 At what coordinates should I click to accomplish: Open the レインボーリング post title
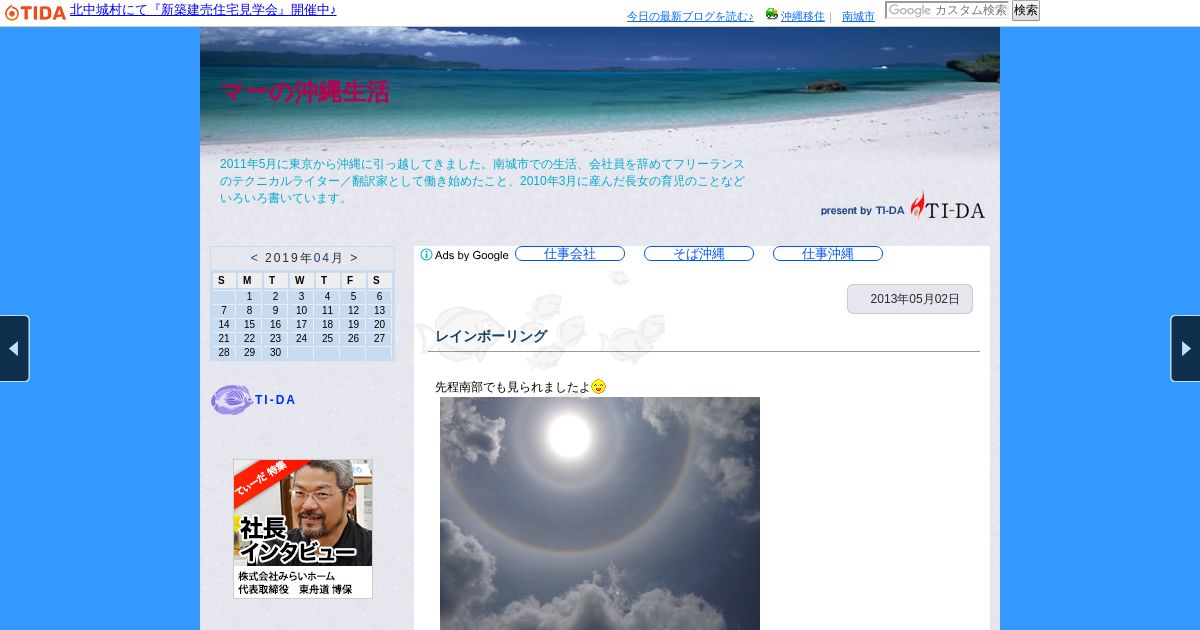click(x=491, y=336)
